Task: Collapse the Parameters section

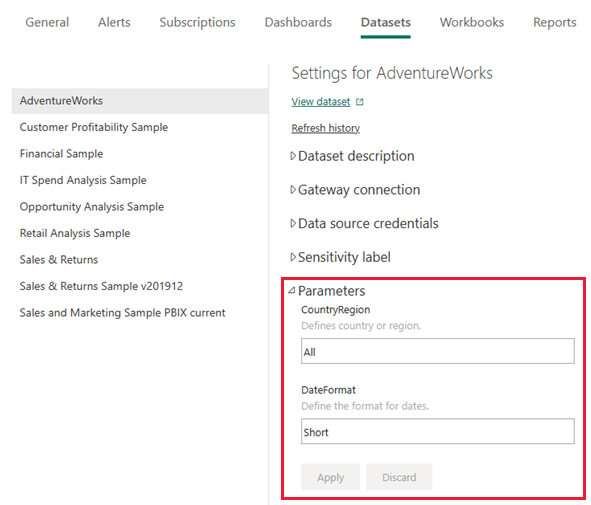Action: pos(327,291)
